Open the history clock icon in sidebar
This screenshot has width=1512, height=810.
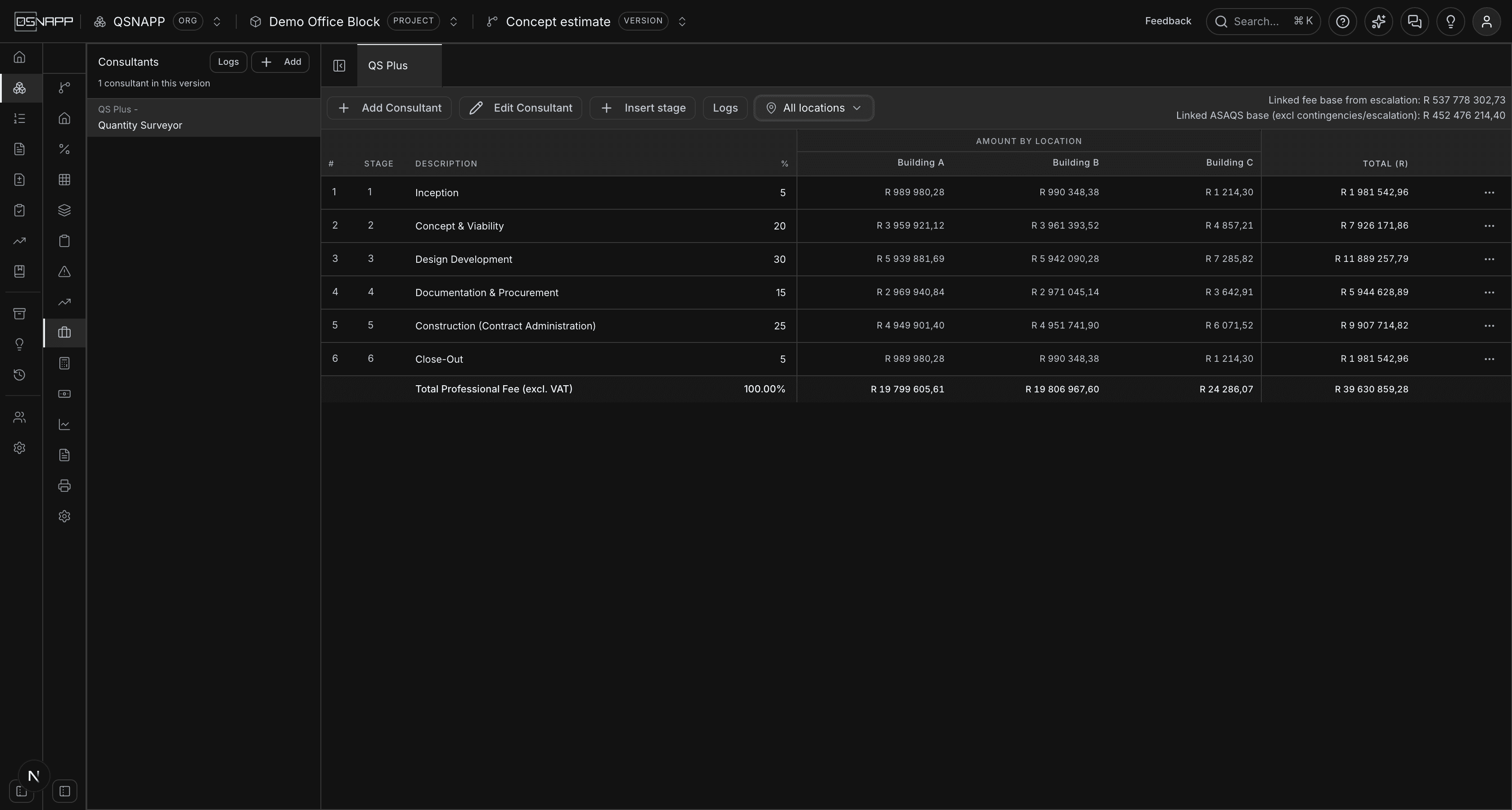19,374
